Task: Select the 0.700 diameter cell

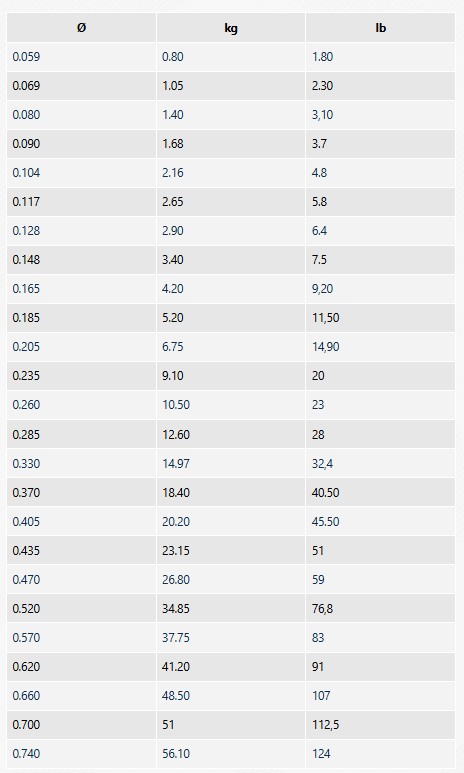Action: pos(81,725)
